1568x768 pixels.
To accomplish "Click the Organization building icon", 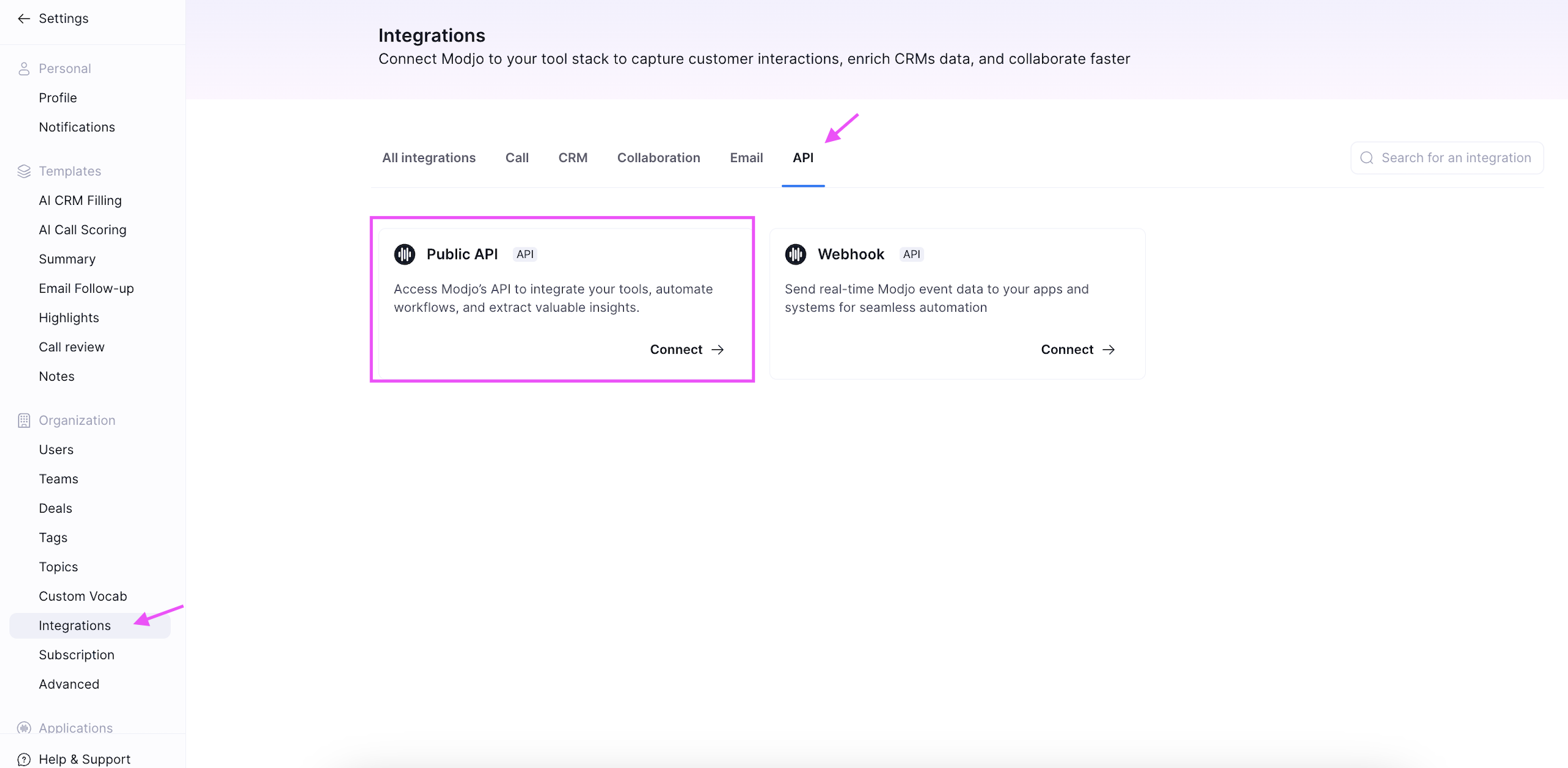I will (x=24, y=421).
